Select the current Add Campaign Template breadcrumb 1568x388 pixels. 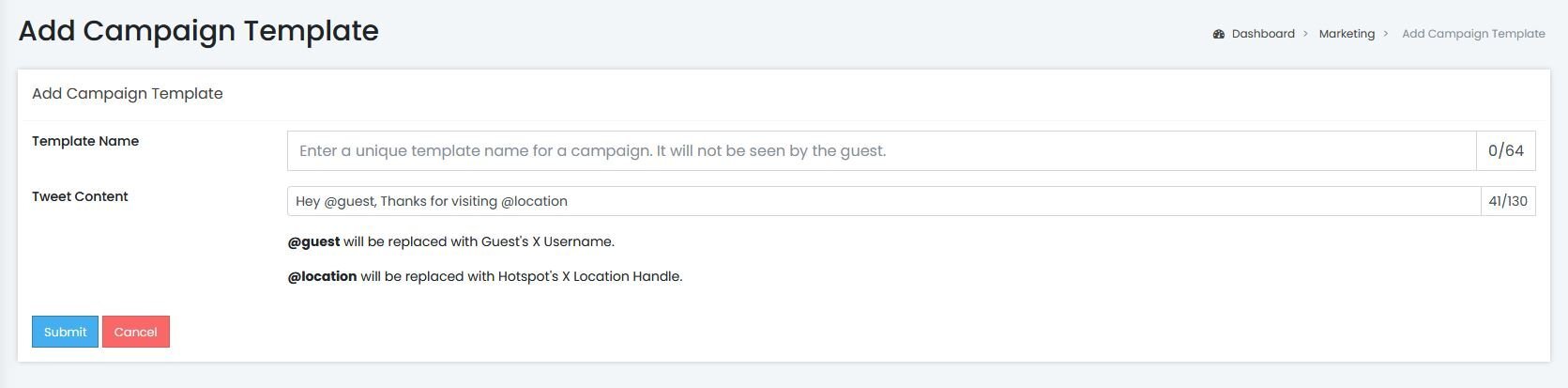pos(1473,34)
